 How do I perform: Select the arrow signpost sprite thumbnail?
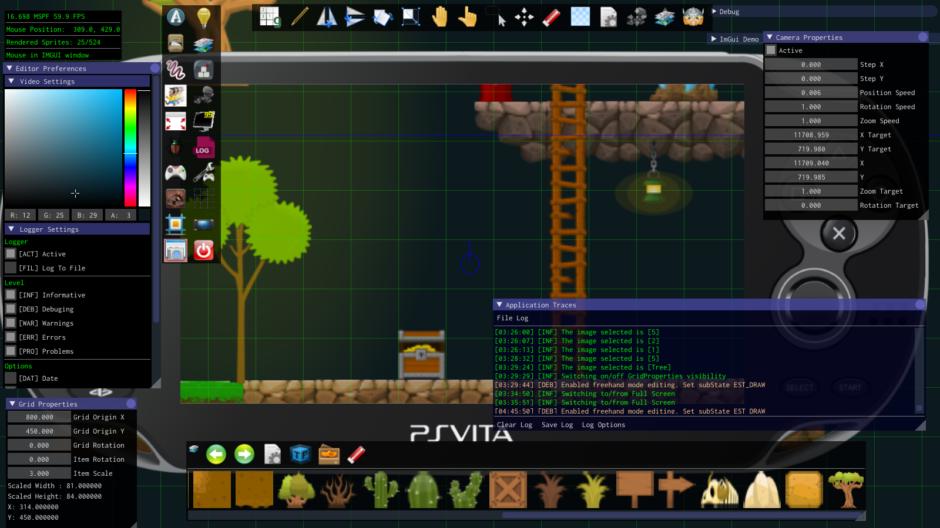click(x=677, y=490)
